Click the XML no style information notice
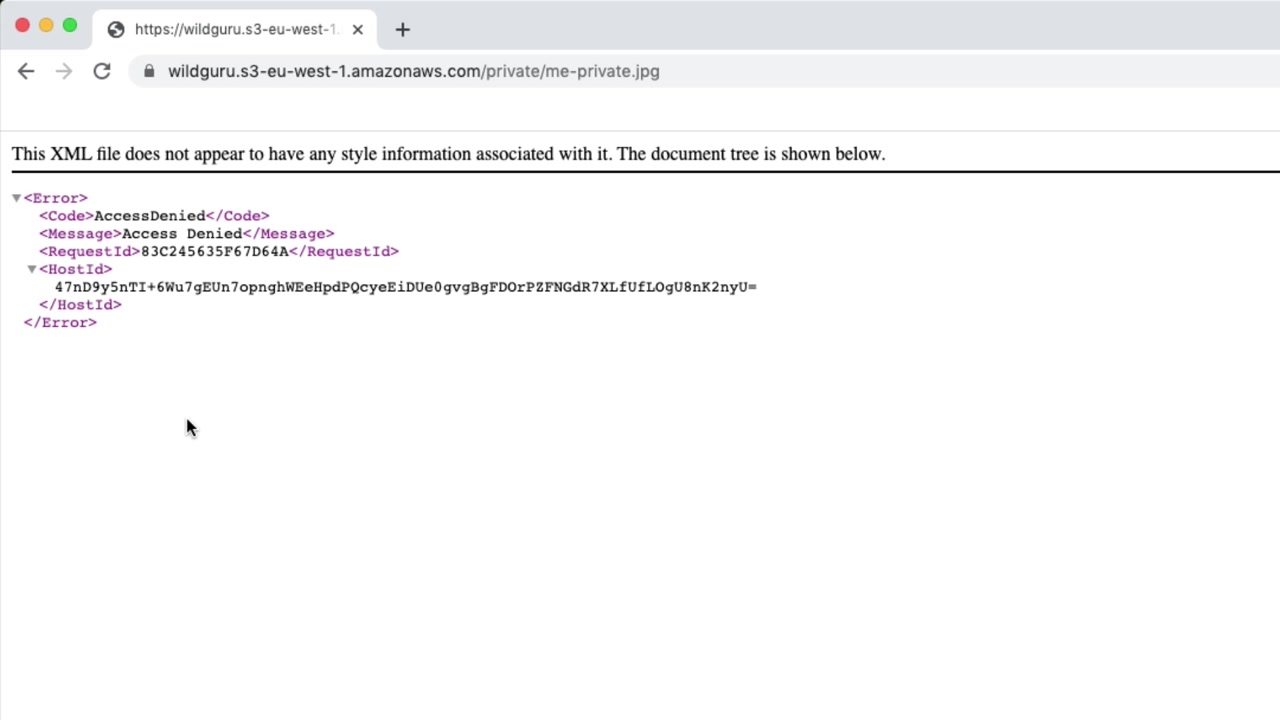The width and height of the screenshot is (1280, 720). pyautogui.click(x=448, y=154)
